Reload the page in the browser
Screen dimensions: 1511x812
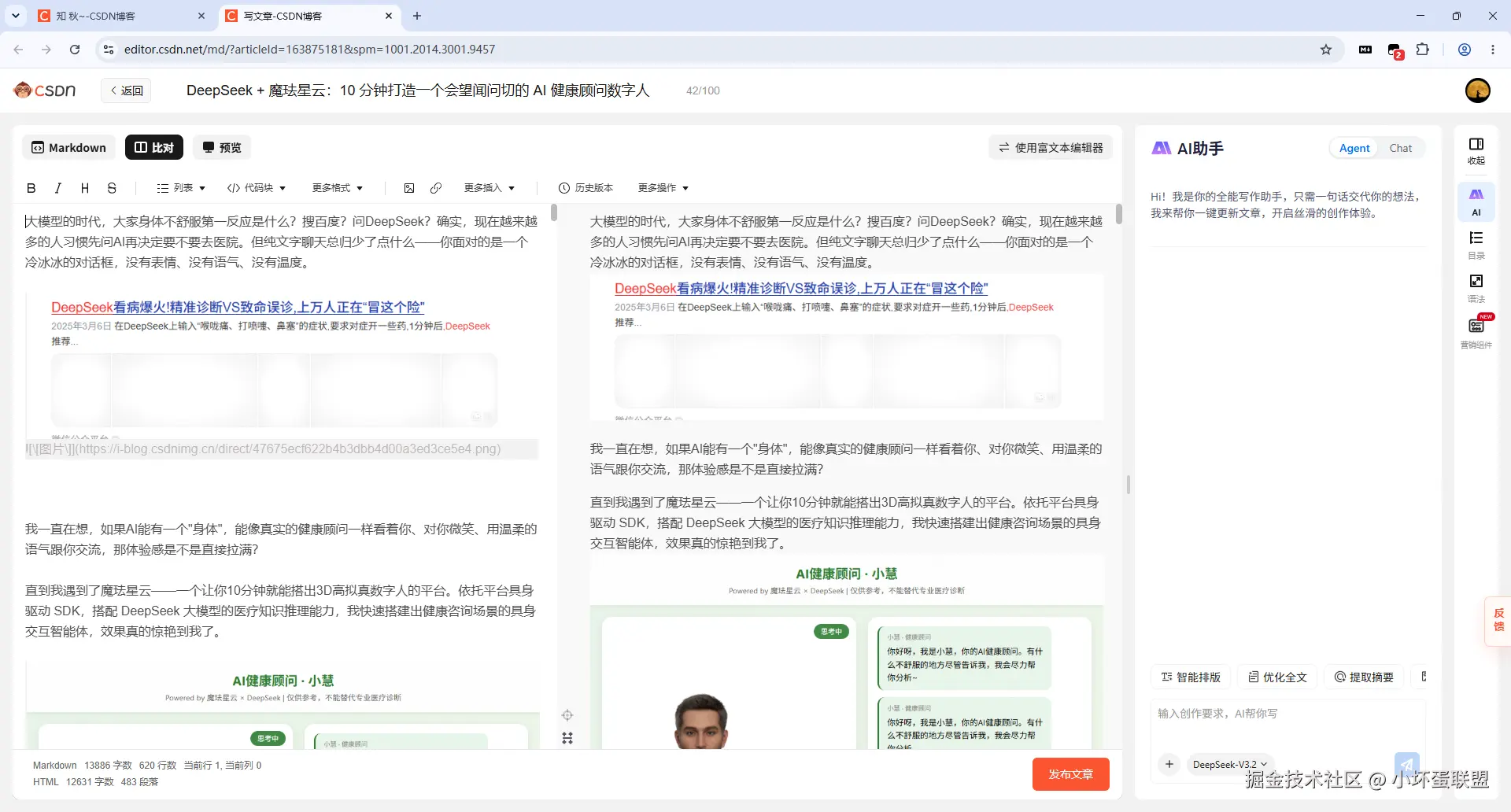[75, 50]
